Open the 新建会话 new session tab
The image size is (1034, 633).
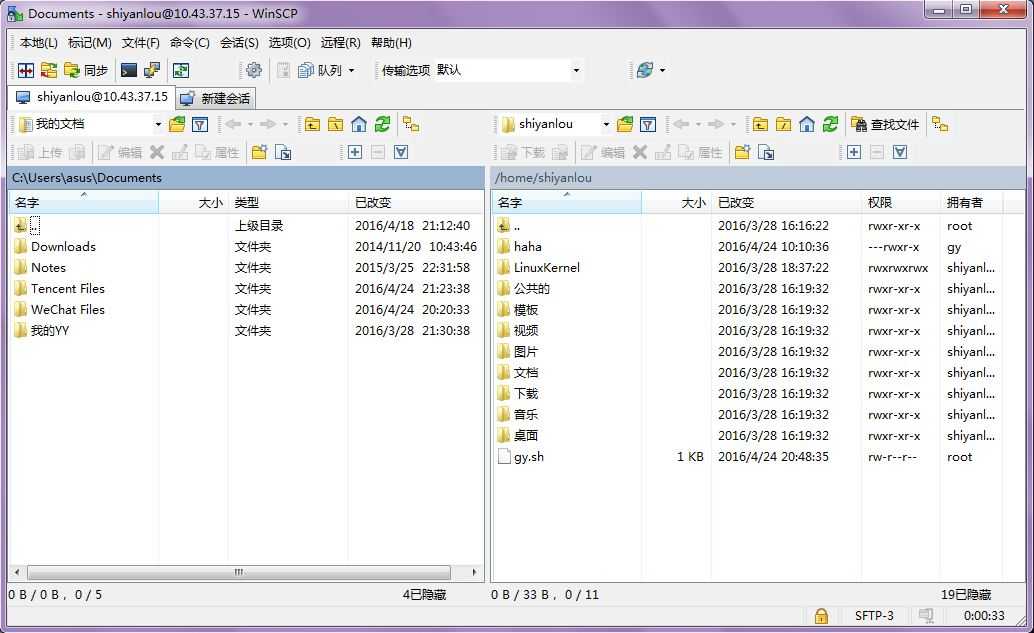(216, 98)
